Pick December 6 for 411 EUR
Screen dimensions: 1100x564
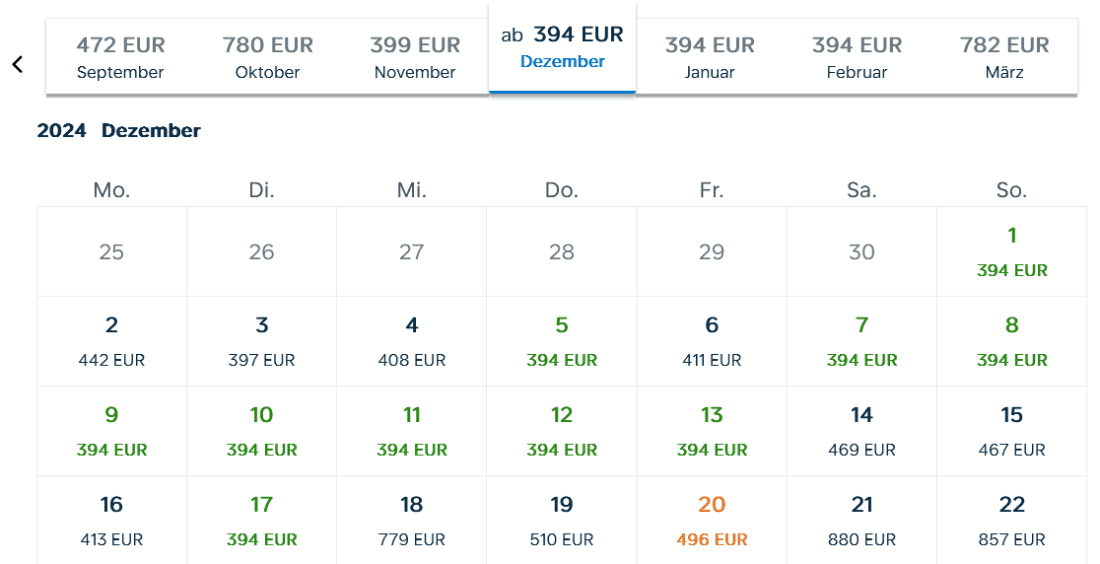712,341
